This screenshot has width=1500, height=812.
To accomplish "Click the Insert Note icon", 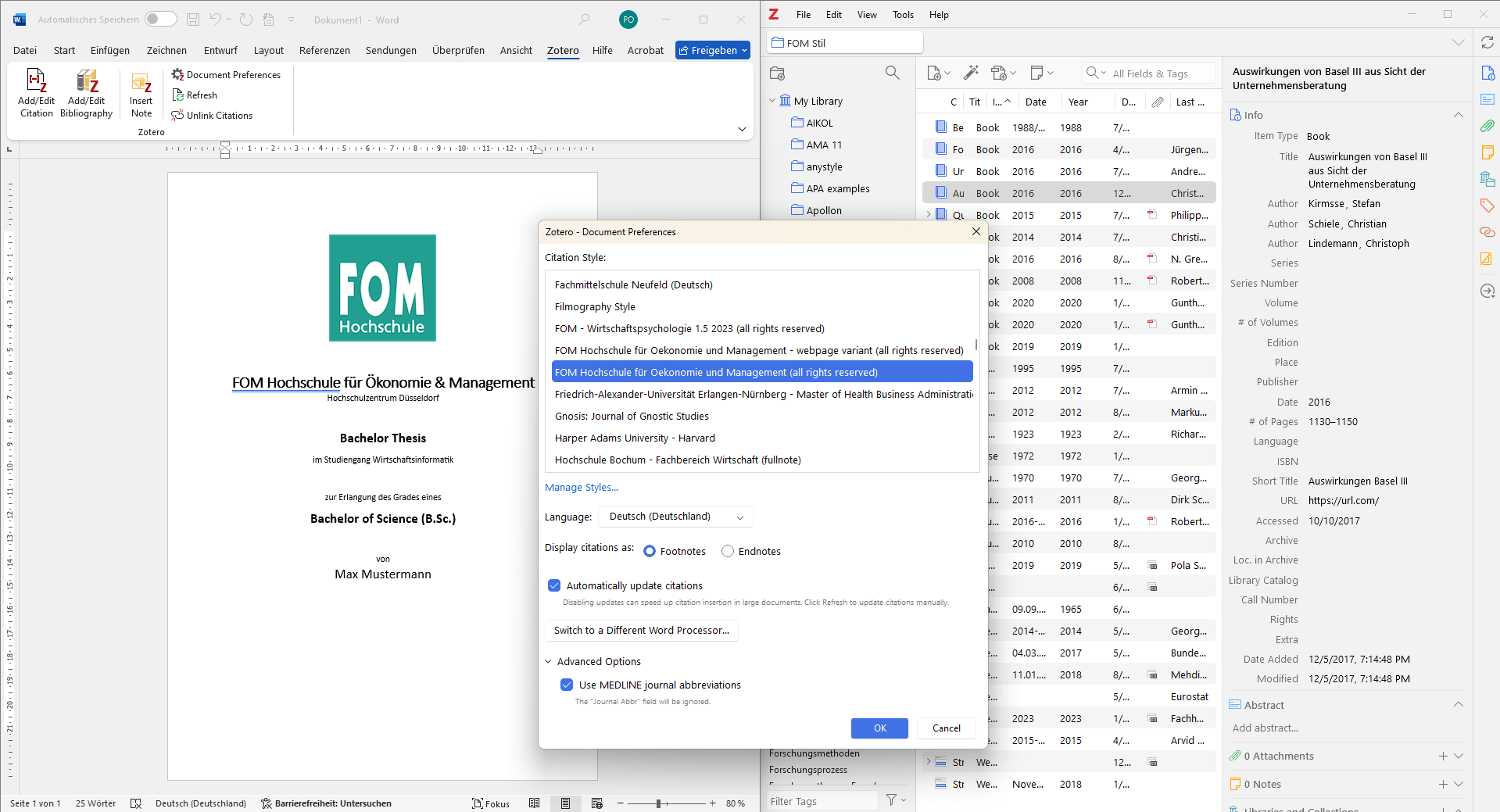I will tap(141, 84).
